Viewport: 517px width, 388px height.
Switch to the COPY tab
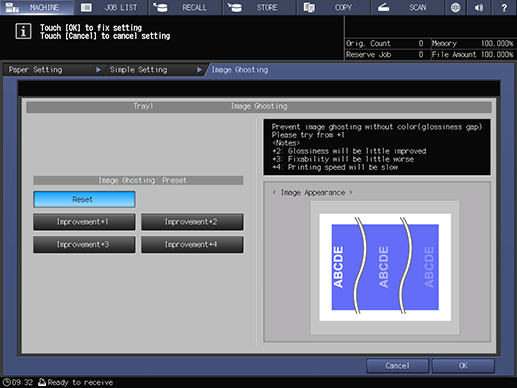(334, 7)
